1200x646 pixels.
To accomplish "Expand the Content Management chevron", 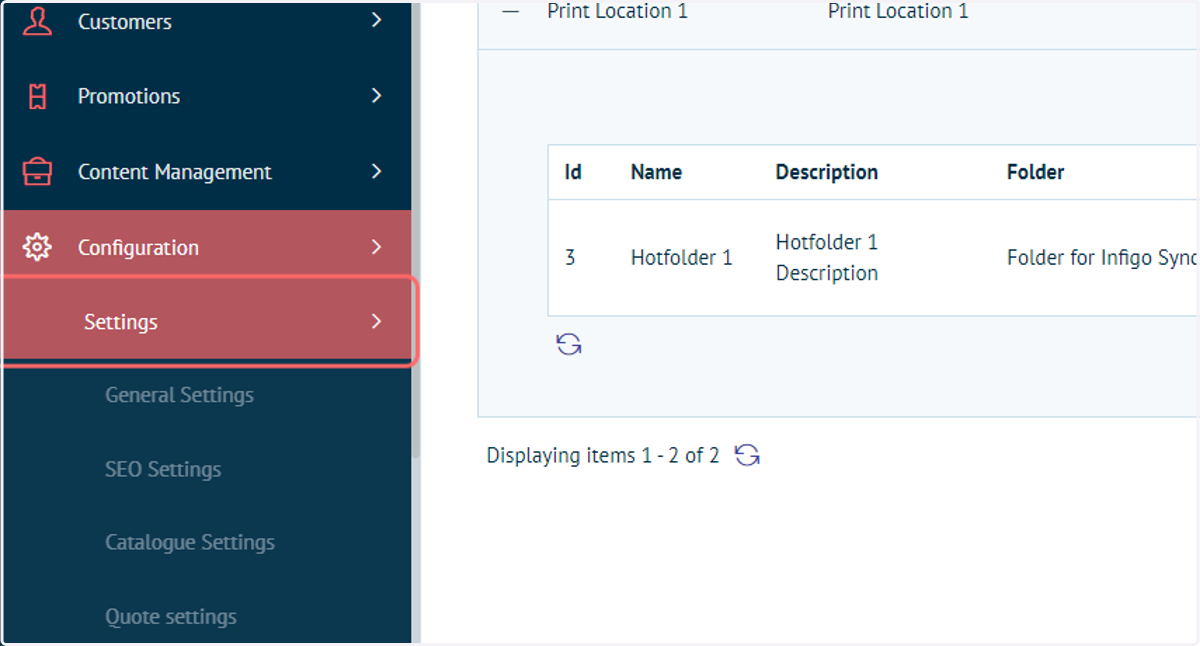I will (x=376, y=171).
